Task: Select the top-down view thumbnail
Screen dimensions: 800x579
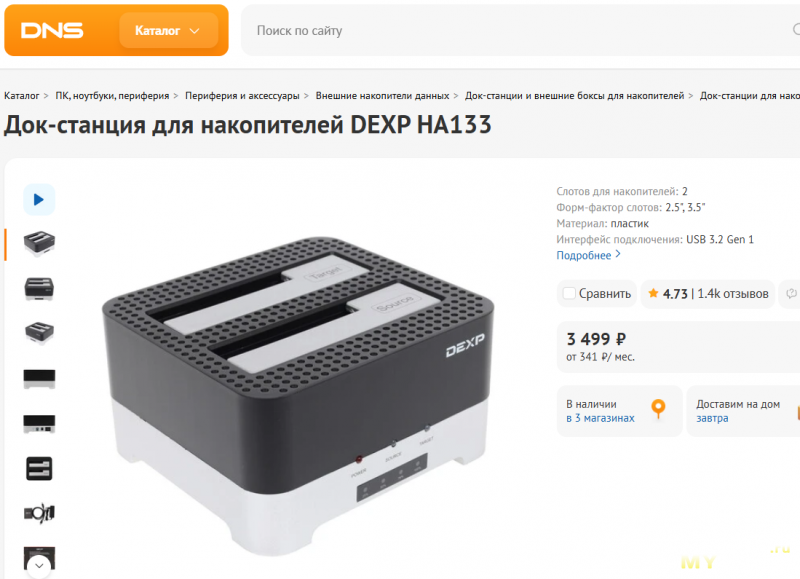Action: [x=39, y=468]
